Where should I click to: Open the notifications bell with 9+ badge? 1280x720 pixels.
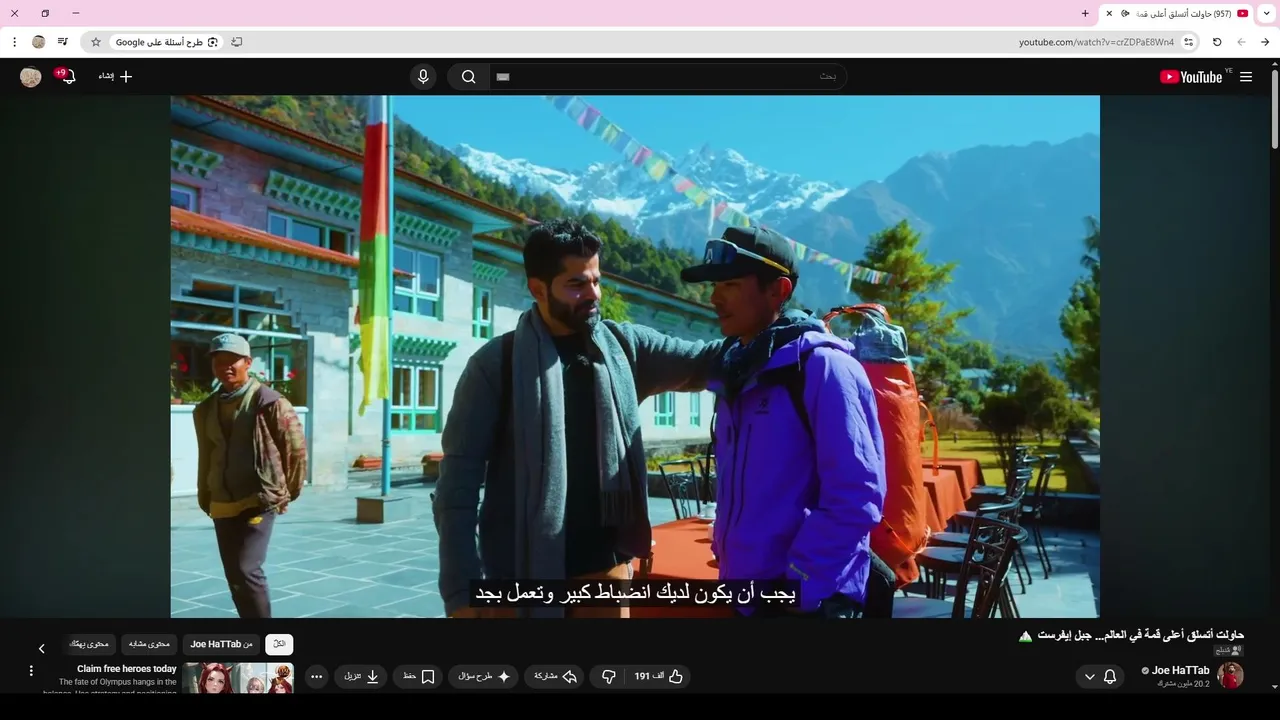(x=67, y=76)
